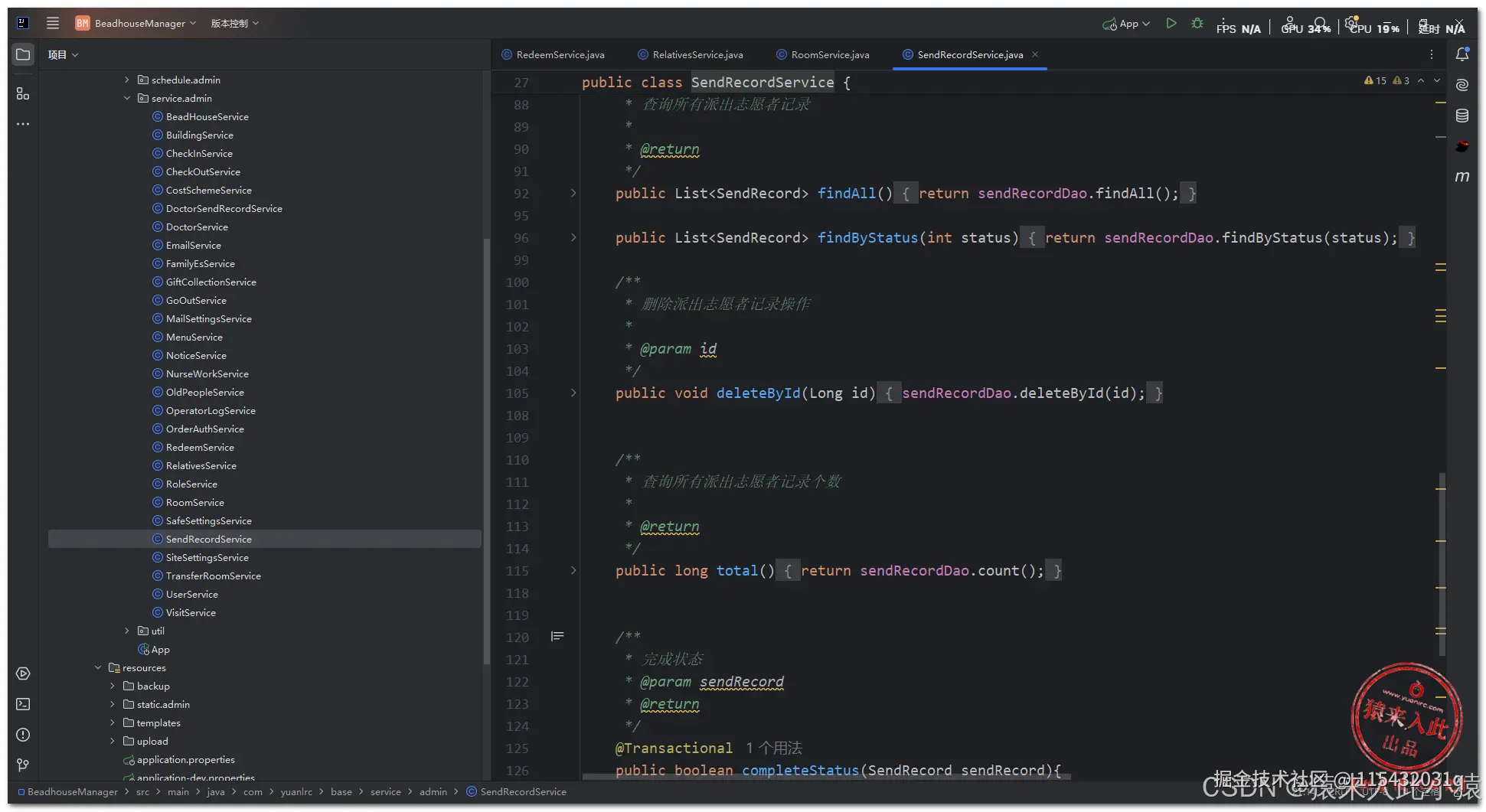Click the src breadcrumb
This screenshot has width=1486, height=812.
(143, 792)
